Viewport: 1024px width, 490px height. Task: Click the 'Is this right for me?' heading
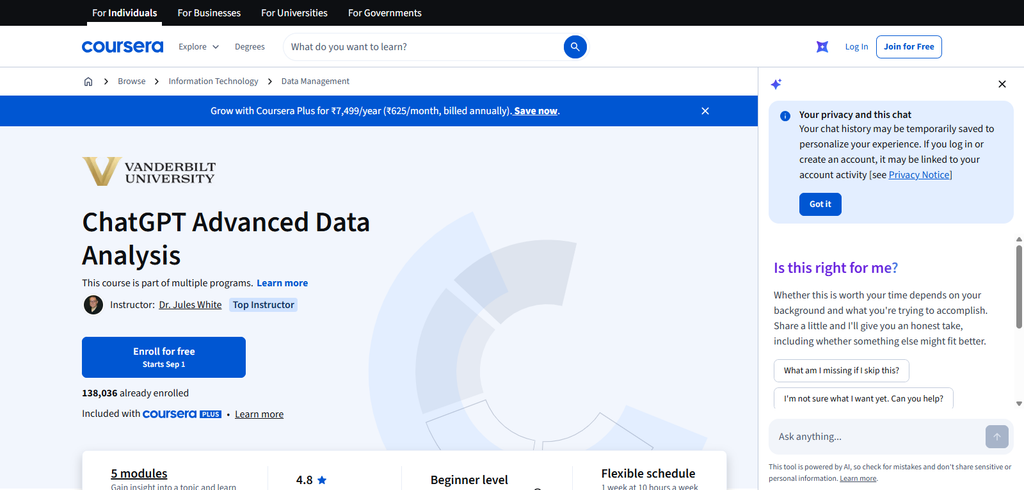coord(836,268)
